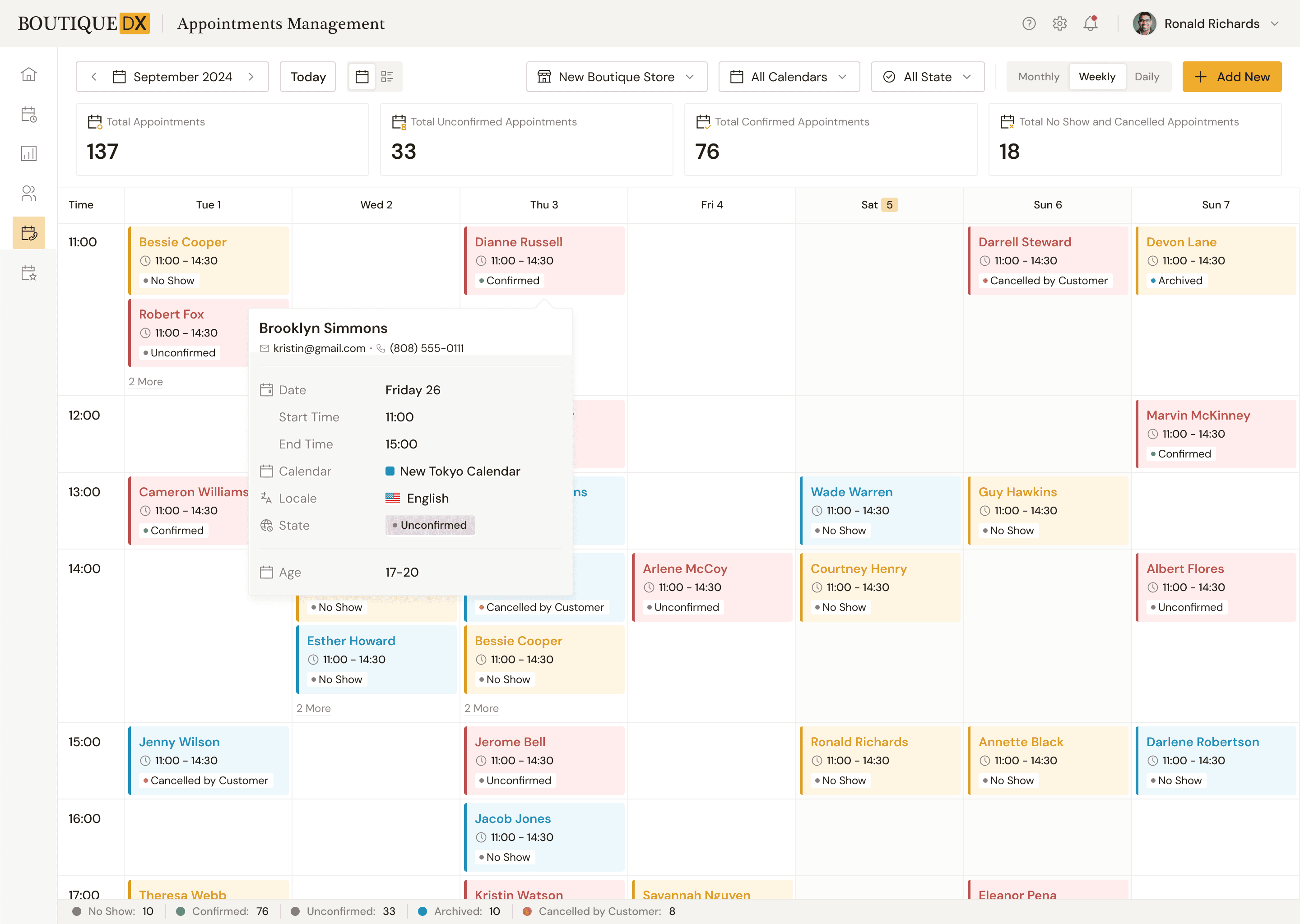Select the calendar-with-clock sidebar icon

(29, 114)
